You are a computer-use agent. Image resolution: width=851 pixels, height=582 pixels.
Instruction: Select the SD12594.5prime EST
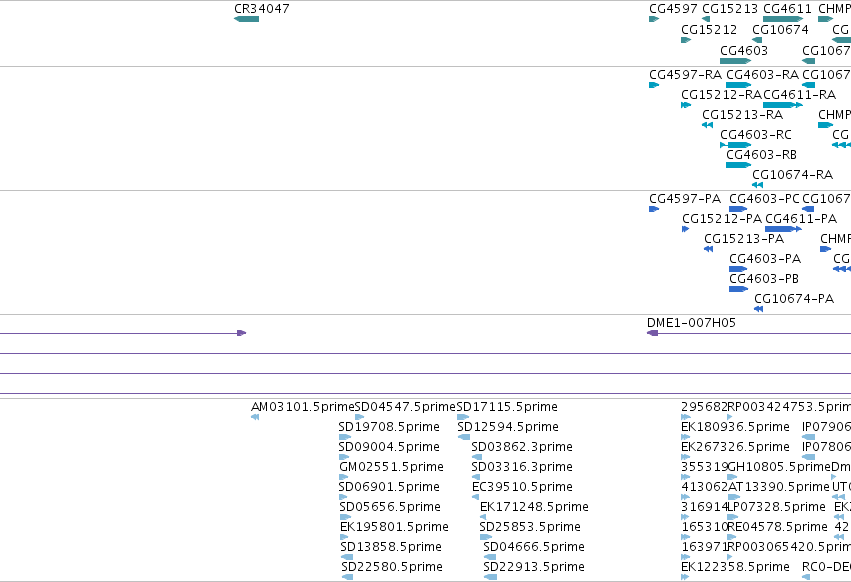[464, 437]
